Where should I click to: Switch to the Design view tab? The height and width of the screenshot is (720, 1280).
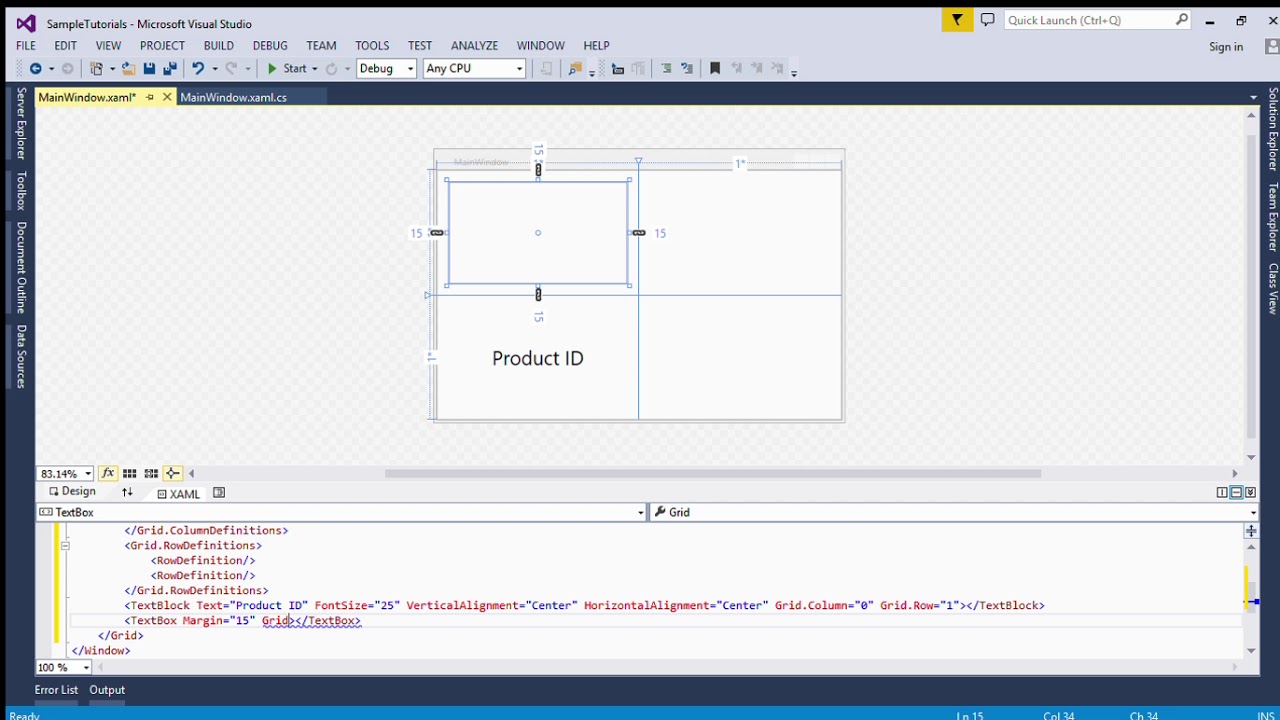(71, 492)
